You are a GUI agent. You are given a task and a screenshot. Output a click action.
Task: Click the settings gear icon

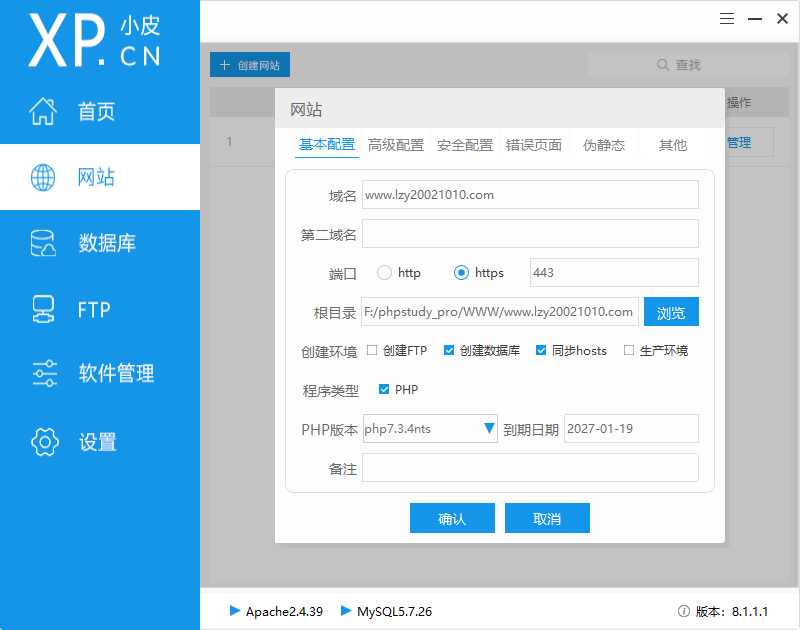tap(45, 442)
